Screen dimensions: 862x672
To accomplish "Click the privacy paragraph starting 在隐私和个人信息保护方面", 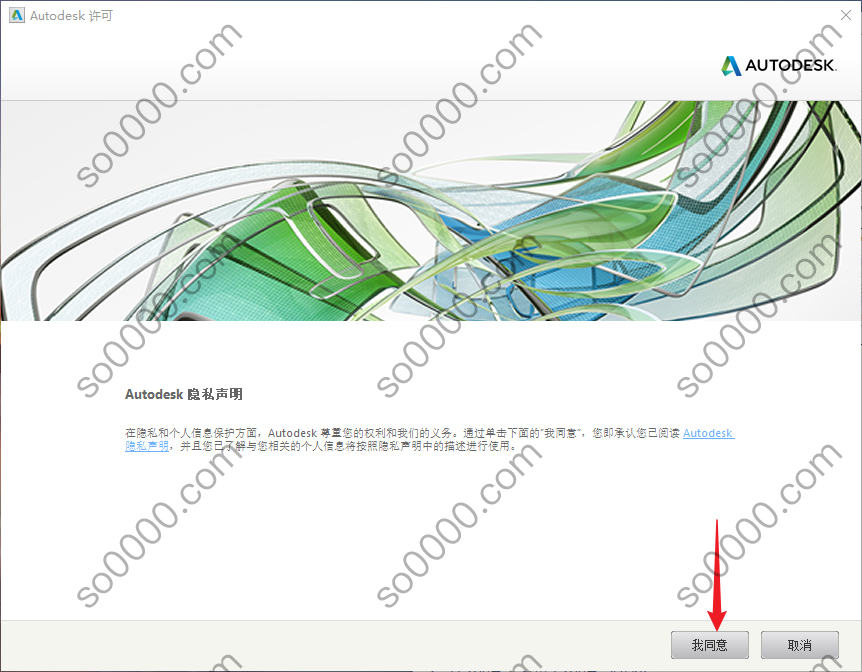I will [429, 439].
